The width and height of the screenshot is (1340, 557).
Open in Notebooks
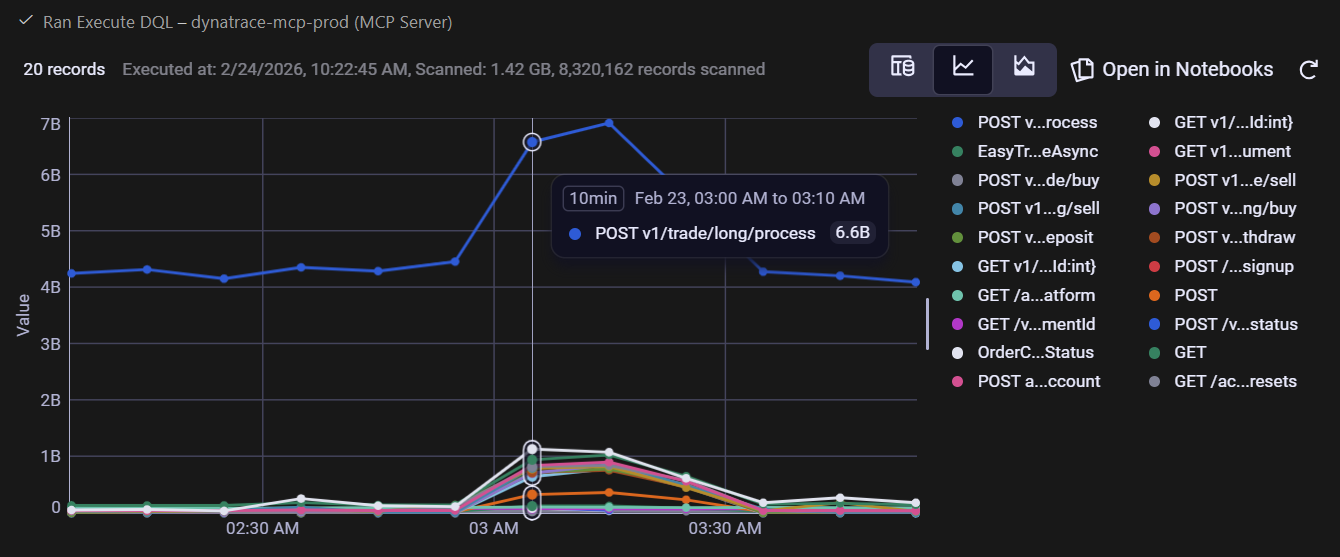tap(1172, 69)
